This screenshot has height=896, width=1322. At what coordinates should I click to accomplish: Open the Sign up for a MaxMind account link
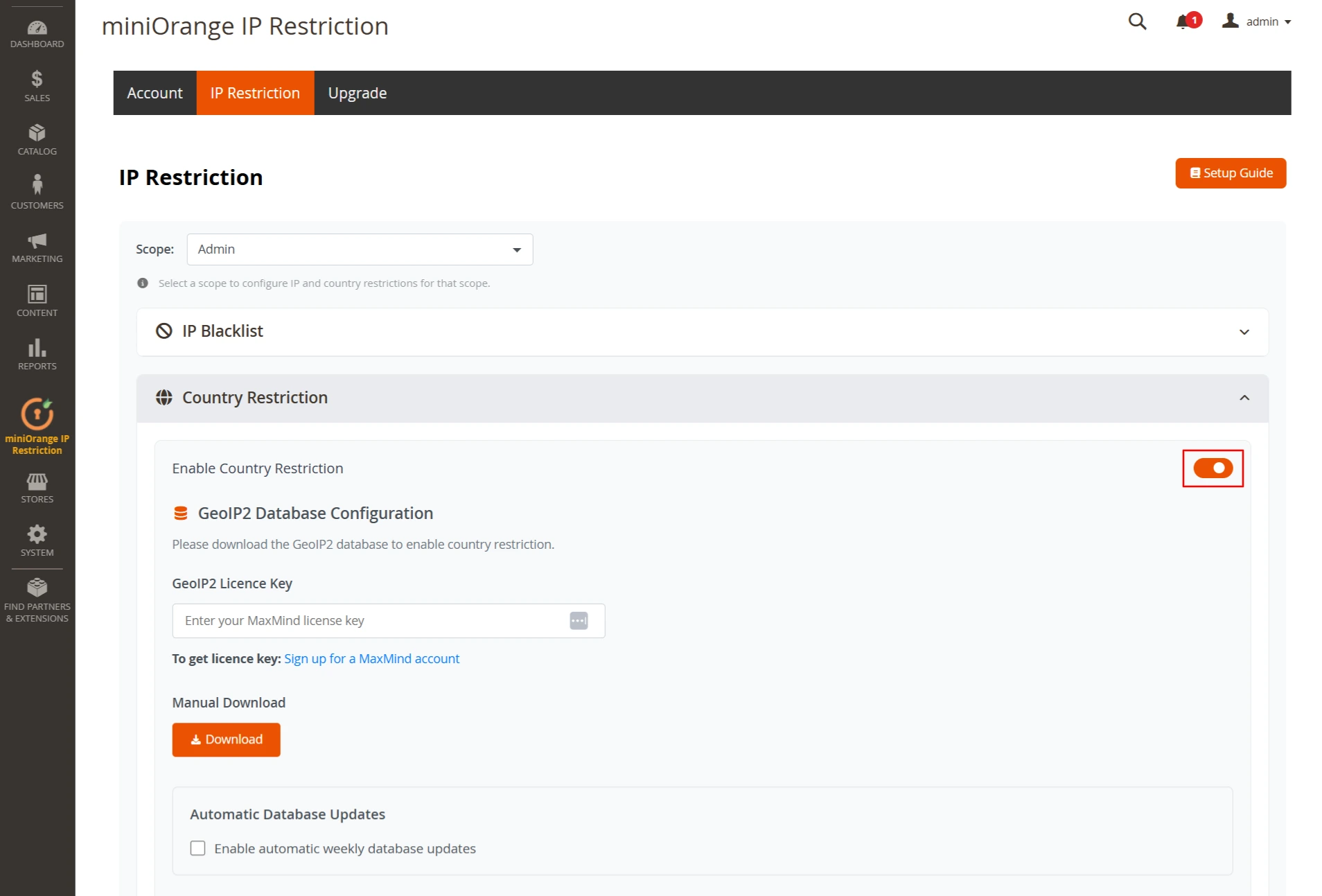pyautogui.click(x=371, y=658)
